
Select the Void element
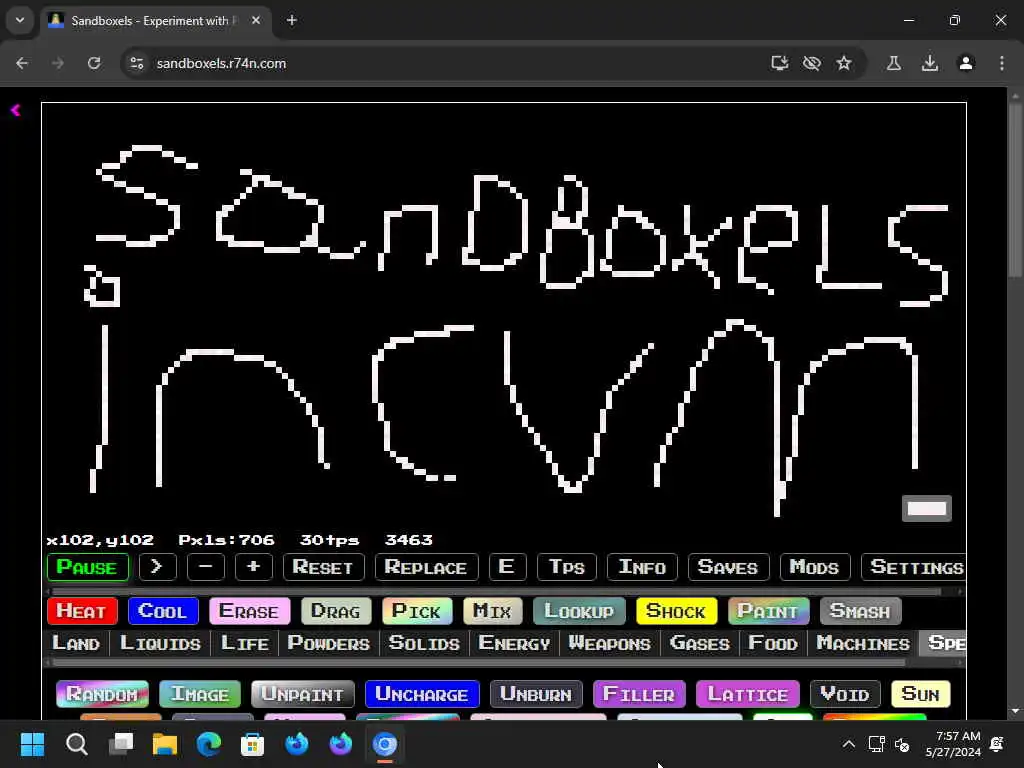point(845,694)
